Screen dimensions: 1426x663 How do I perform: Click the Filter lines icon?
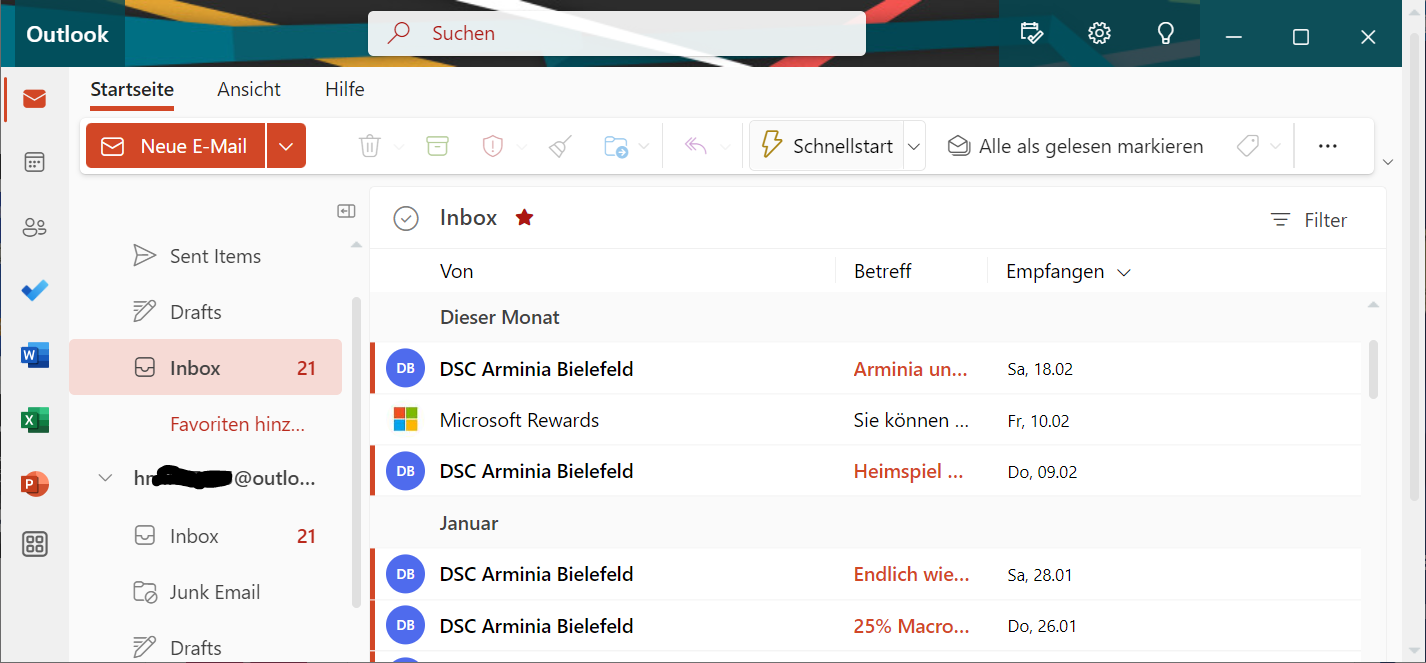1280,220
